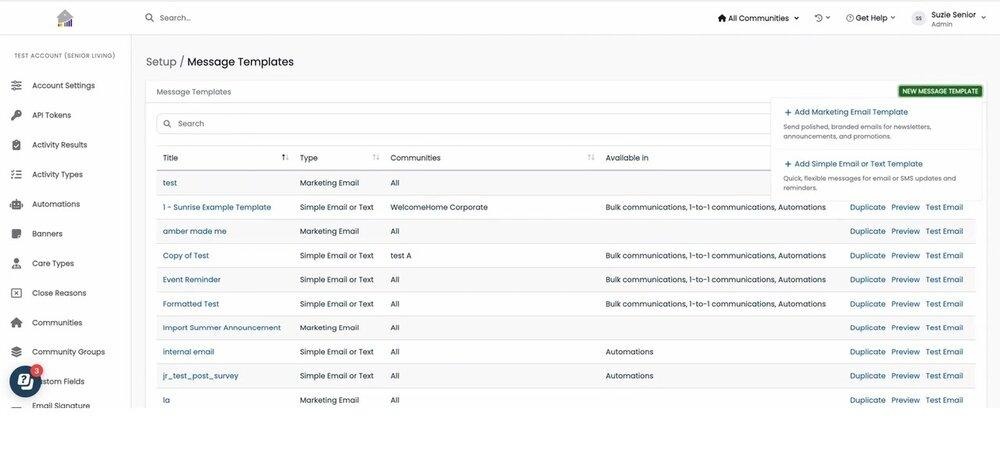
Task: Click New Message Template button
Action: [940, 91]
